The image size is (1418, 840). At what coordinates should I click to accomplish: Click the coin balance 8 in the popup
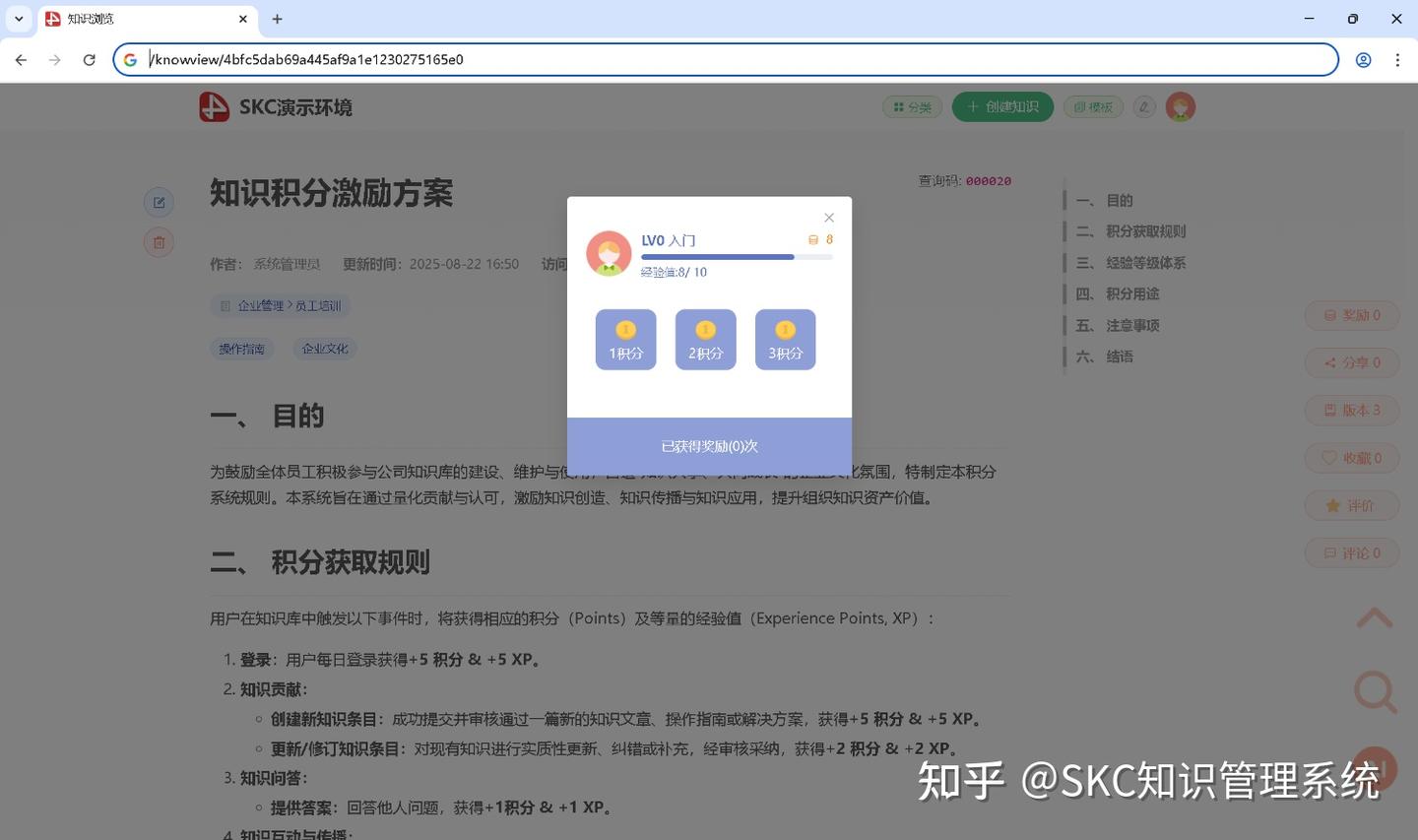click(x=821, y=239)
